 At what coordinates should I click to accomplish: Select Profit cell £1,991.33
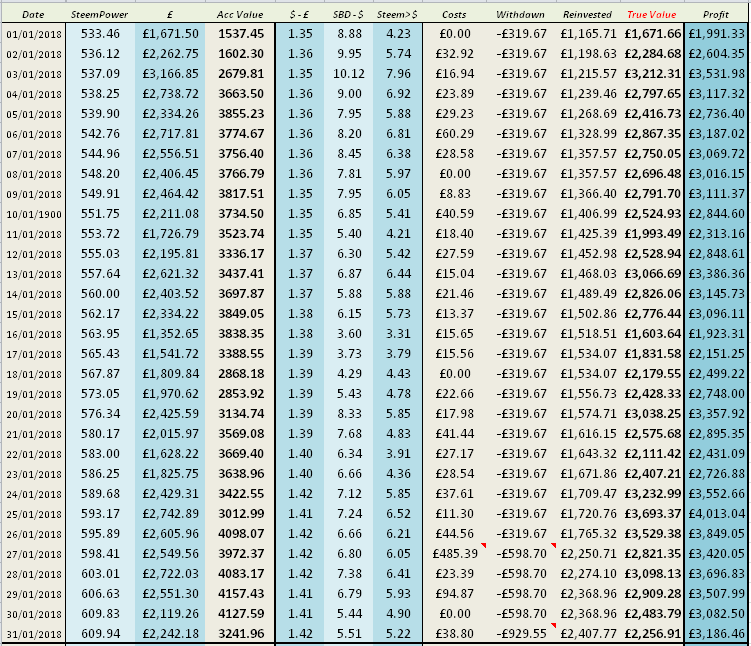pos(717,34)
